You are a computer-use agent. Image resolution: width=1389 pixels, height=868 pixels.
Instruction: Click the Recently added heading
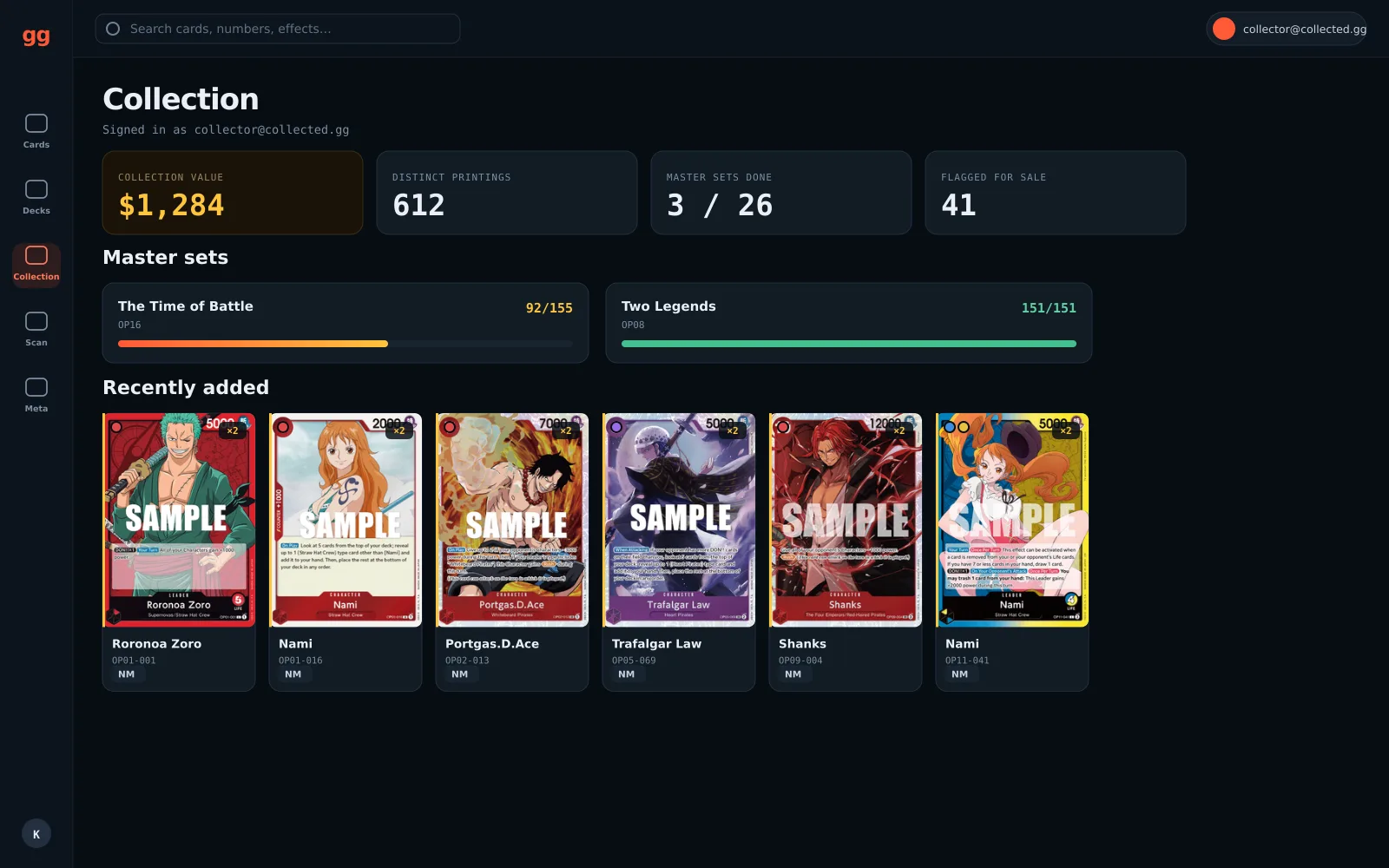186,387
